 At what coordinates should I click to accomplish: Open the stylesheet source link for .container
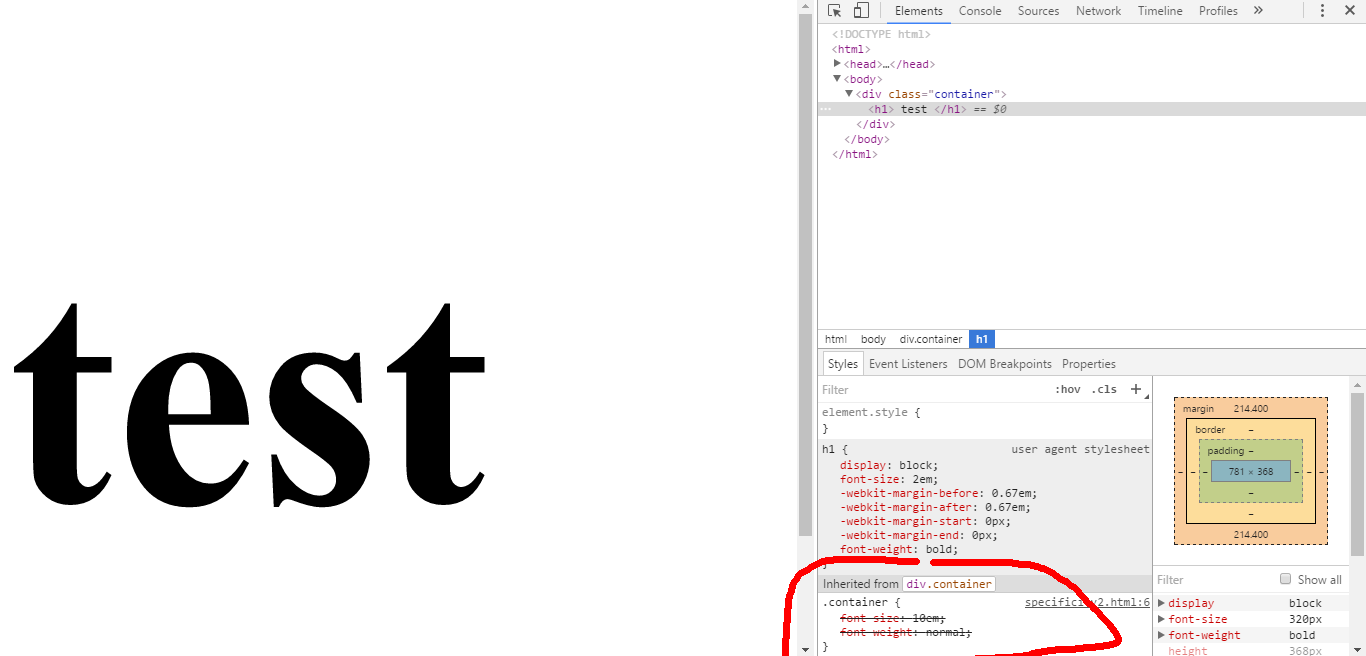click(x=1087, y=603)
